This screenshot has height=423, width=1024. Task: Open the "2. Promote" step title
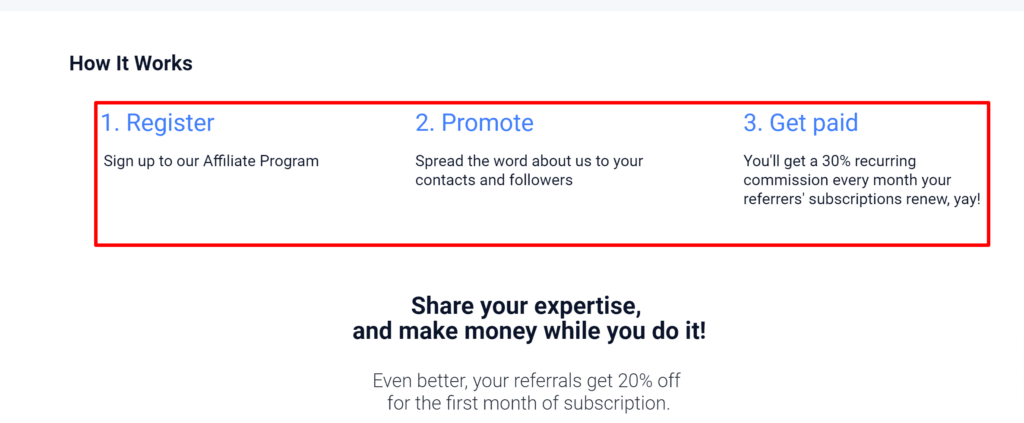474,123
